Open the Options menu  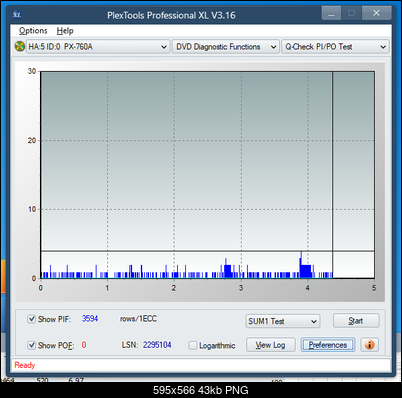point(33,31)
